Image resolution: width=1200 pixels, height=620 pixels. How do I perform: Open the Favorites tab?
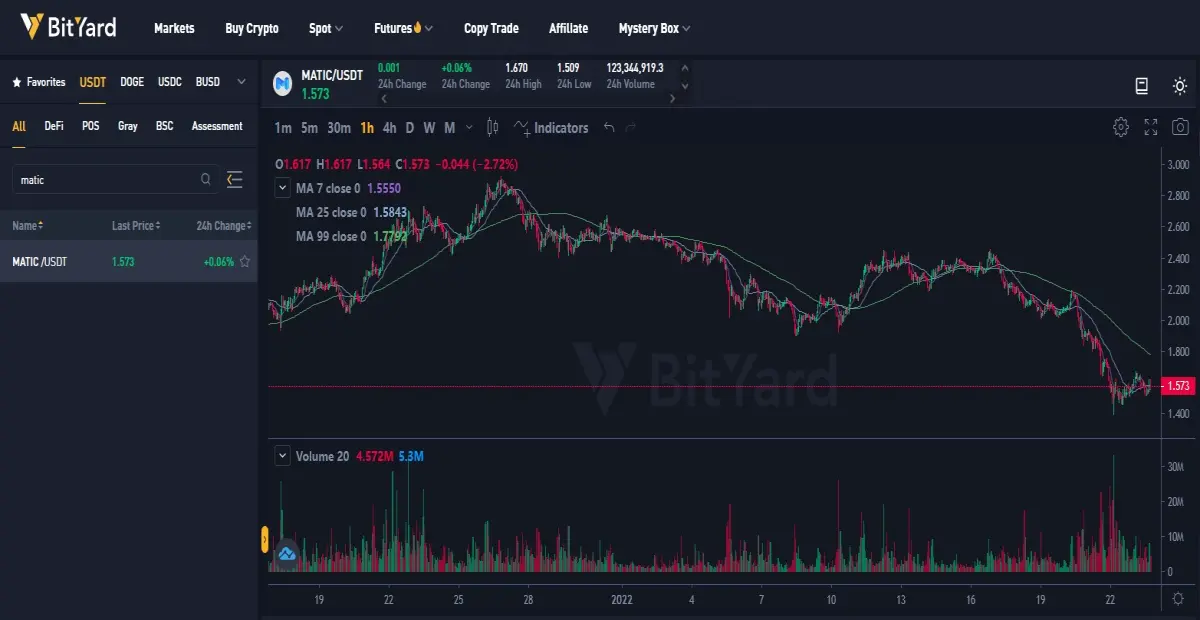click(x=39, y=82)
